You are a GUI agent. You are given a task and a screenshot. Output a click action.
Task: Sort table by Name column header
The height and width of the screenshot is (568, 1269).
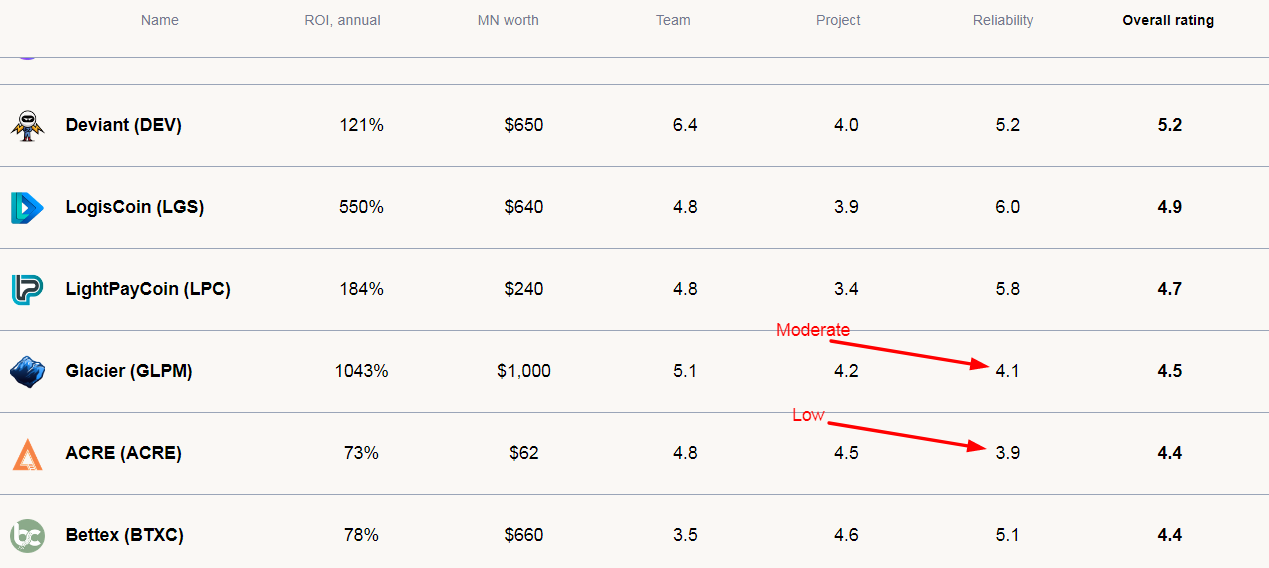point(160,20)
